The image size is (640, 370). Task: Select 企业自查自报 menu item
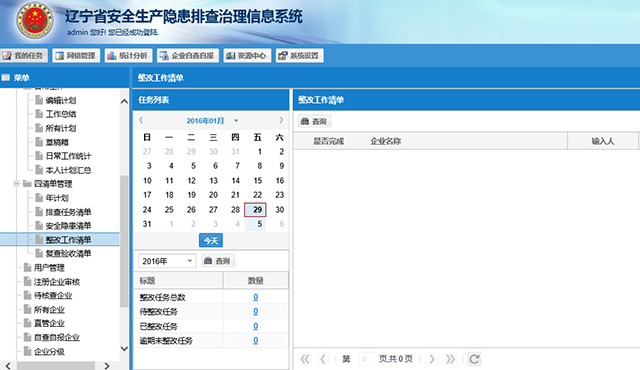coord(188,55)
